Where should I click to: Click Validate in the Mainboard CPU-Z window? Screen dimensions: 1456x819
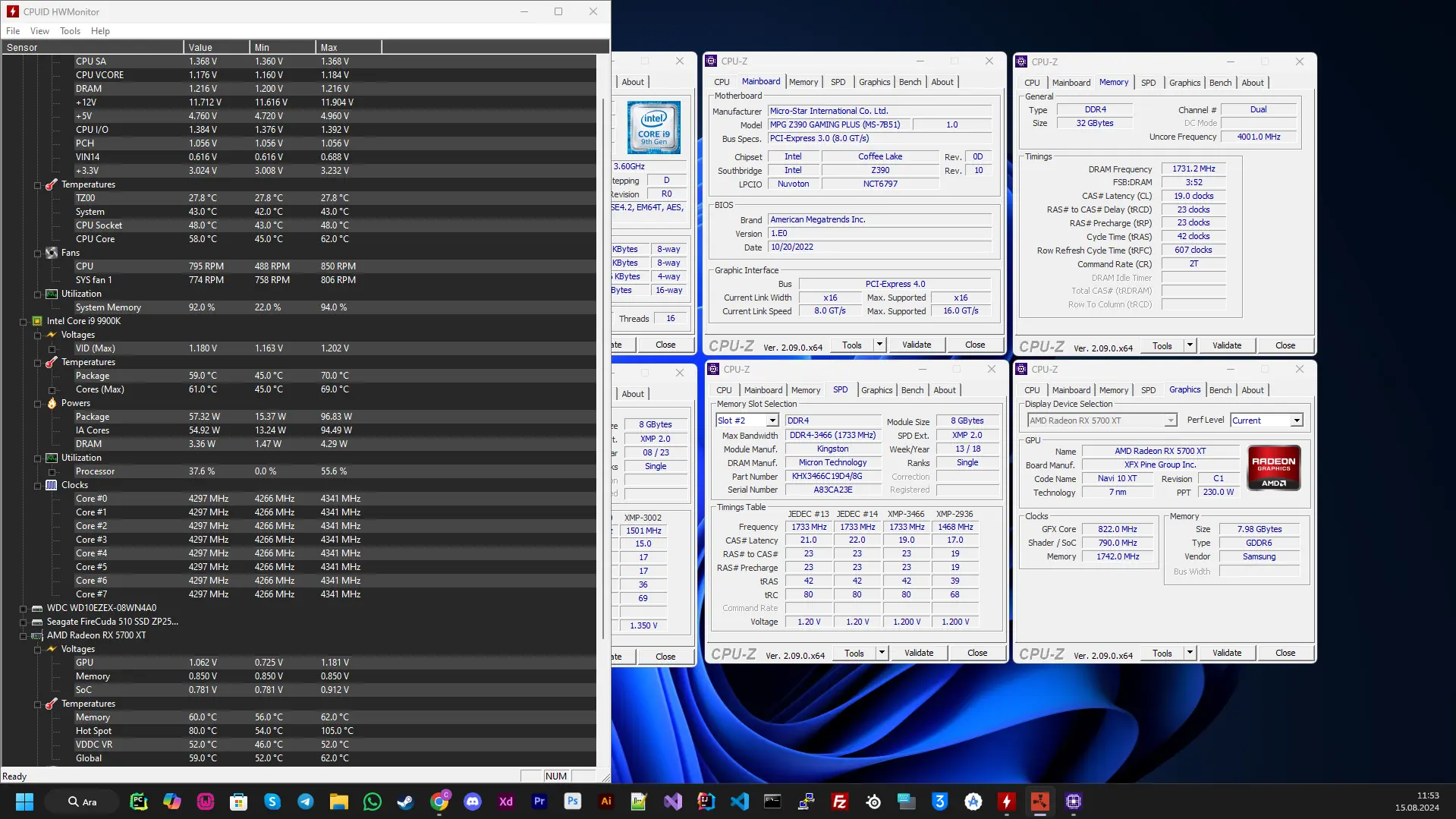click(x=917, y=345)
